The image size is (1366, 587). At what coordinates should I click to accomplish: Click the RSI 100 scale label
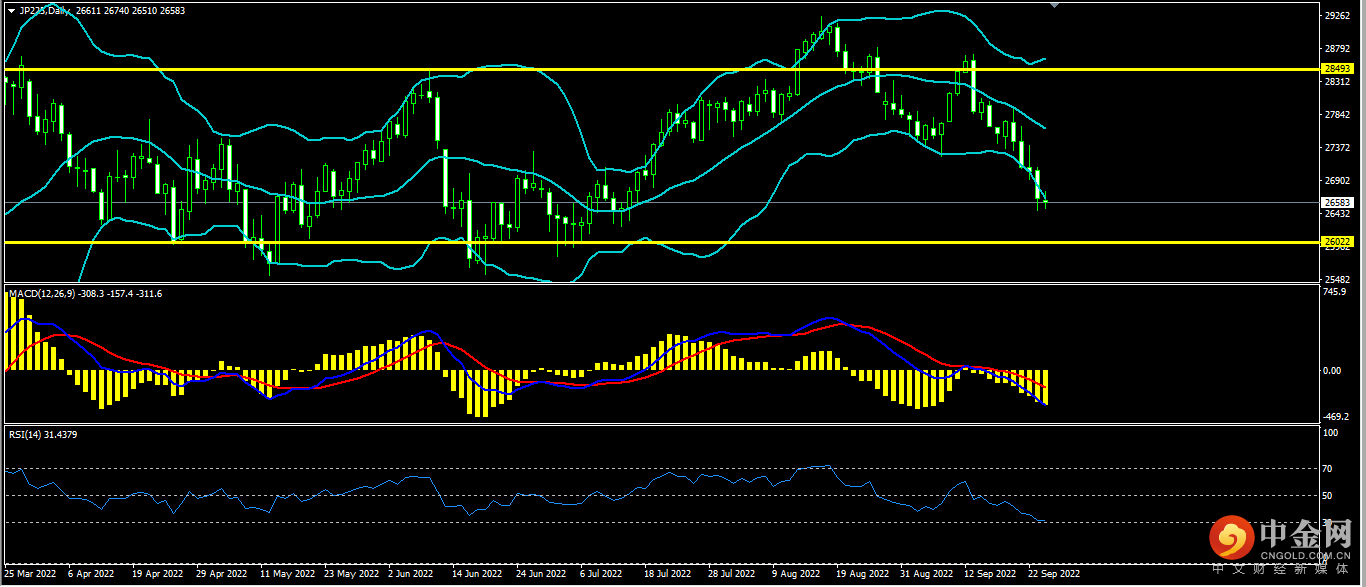[x=1331, y=433]
